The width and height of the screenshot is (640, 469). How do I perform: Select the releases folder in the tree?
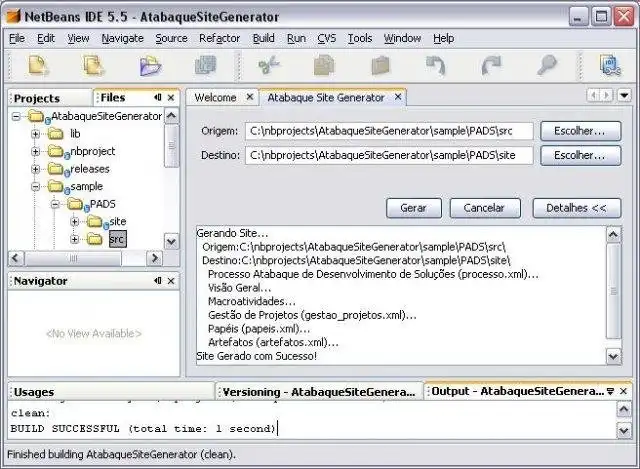coord(90,169)
